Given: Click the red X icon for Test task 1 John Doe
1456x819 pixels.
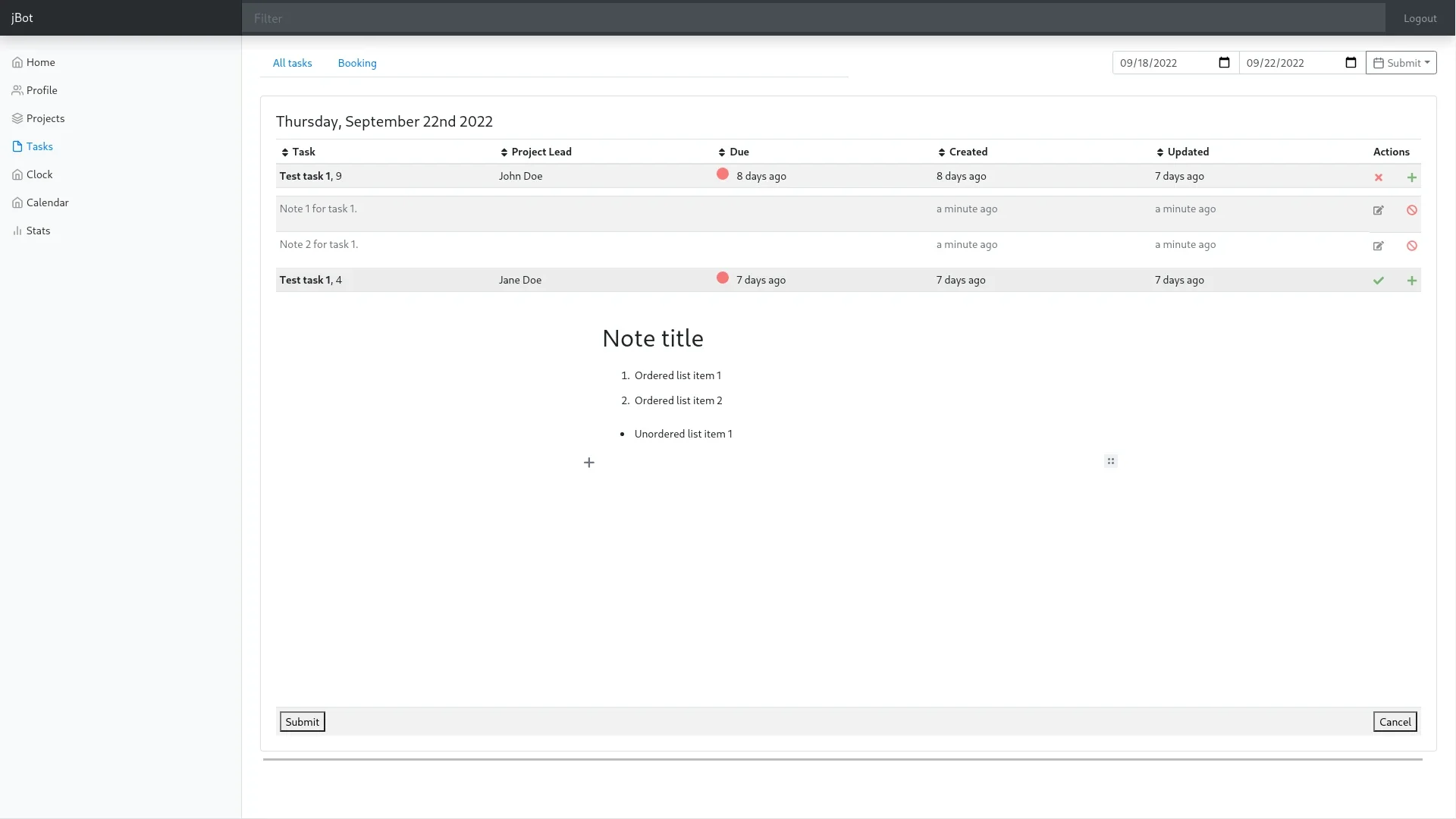Looking at the screenshot, I should (1379, 177).
